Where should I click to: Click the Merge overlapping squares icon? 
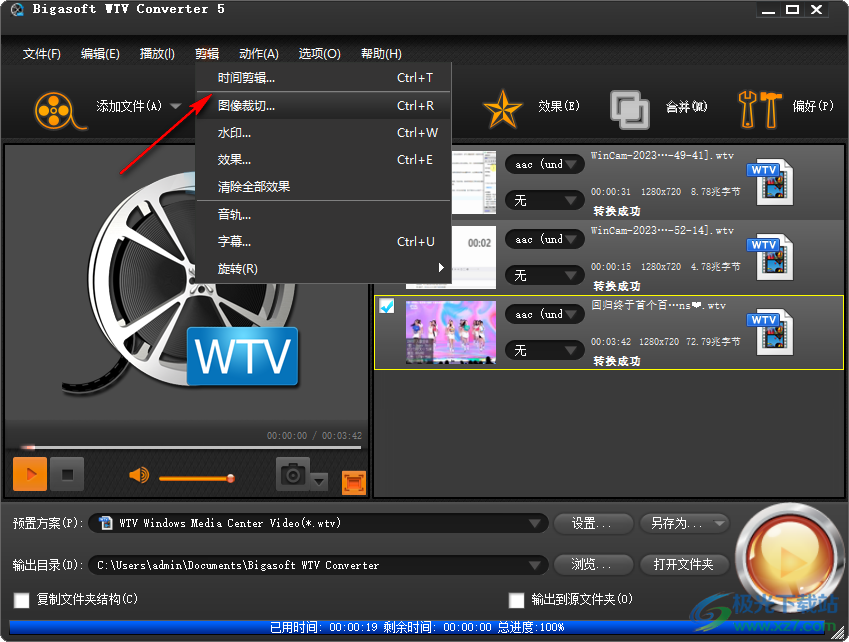tap(629, 110)
